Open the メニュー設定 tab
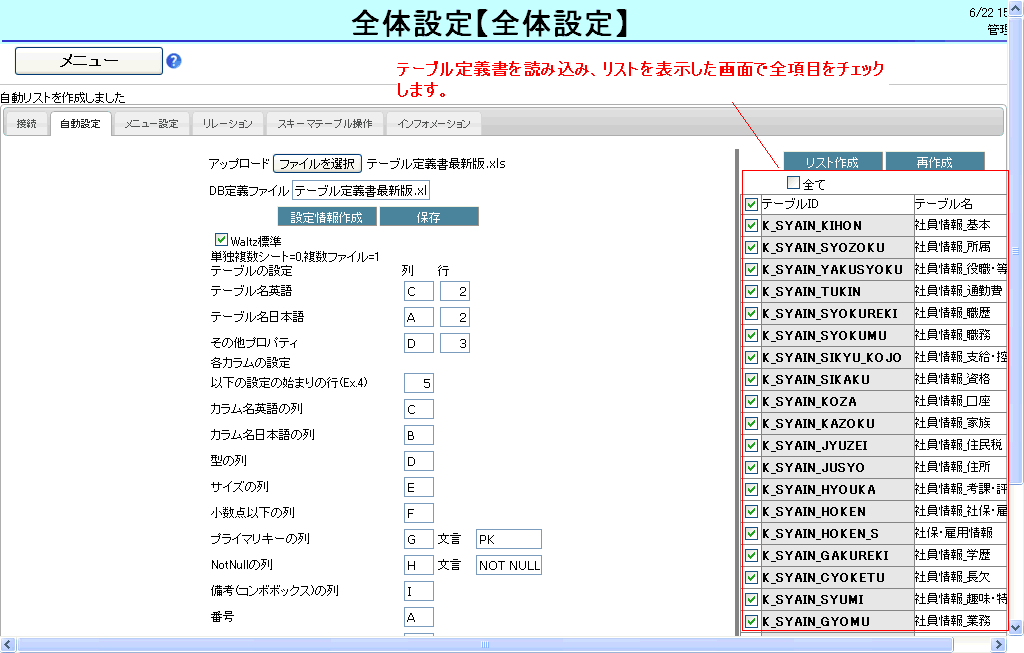Image resolution: width=1024 pixels, height=653 pixels. 151,124
